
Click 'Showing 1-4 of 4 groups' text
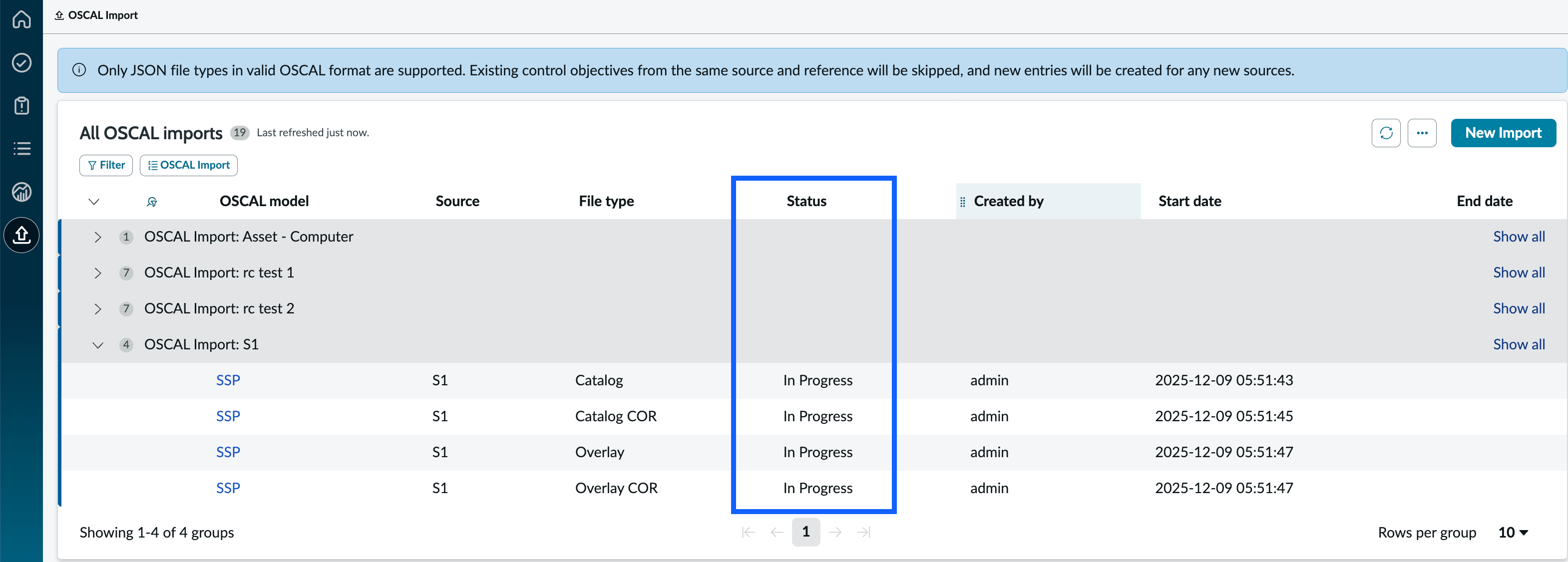tap(156, 533)
